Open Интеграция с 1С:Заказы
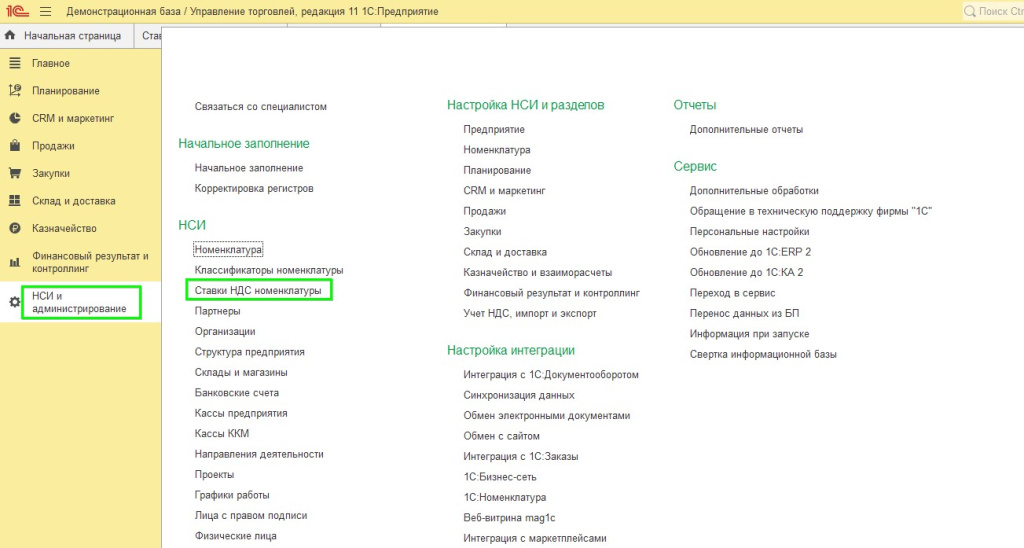This screenshot has width=1024, height=548. pos(521,457)
